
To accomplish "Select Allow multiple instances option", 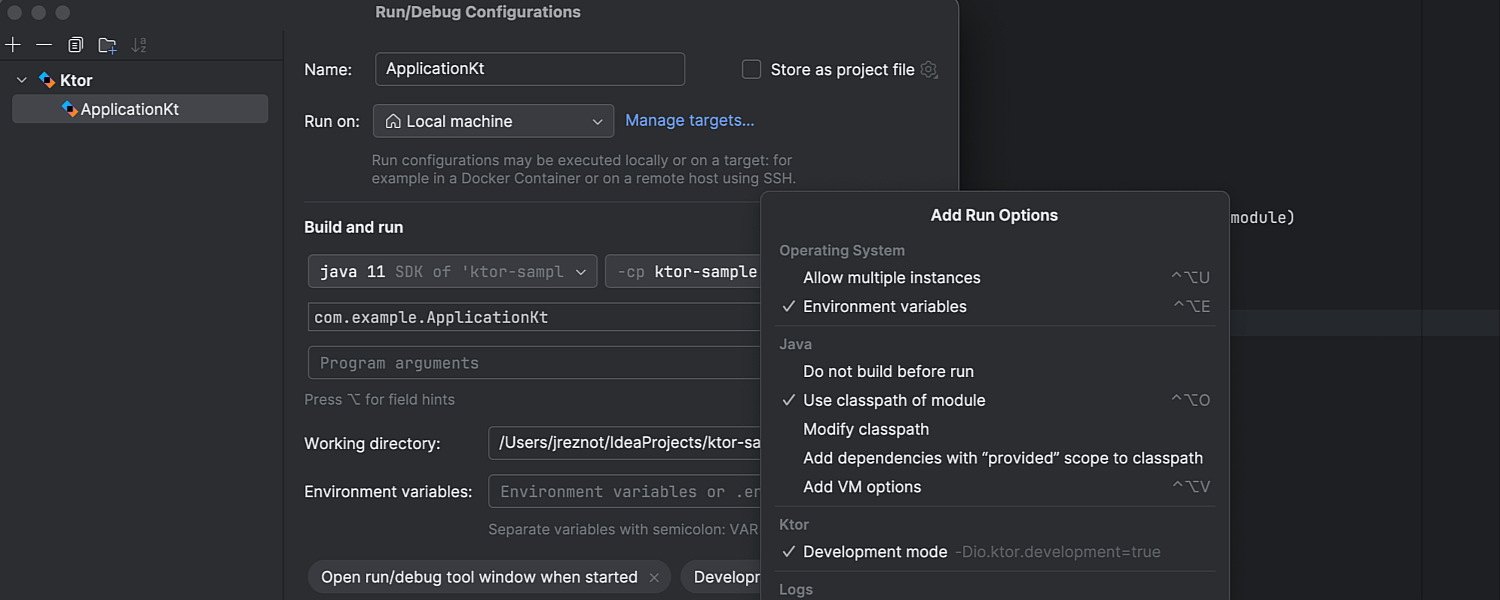I will pos(891,278).
